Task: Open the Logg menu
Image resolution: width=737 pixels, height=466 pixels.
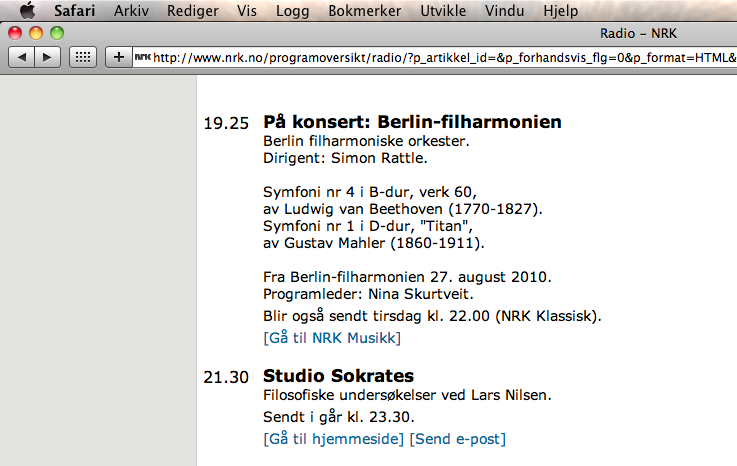Action: 292,10
